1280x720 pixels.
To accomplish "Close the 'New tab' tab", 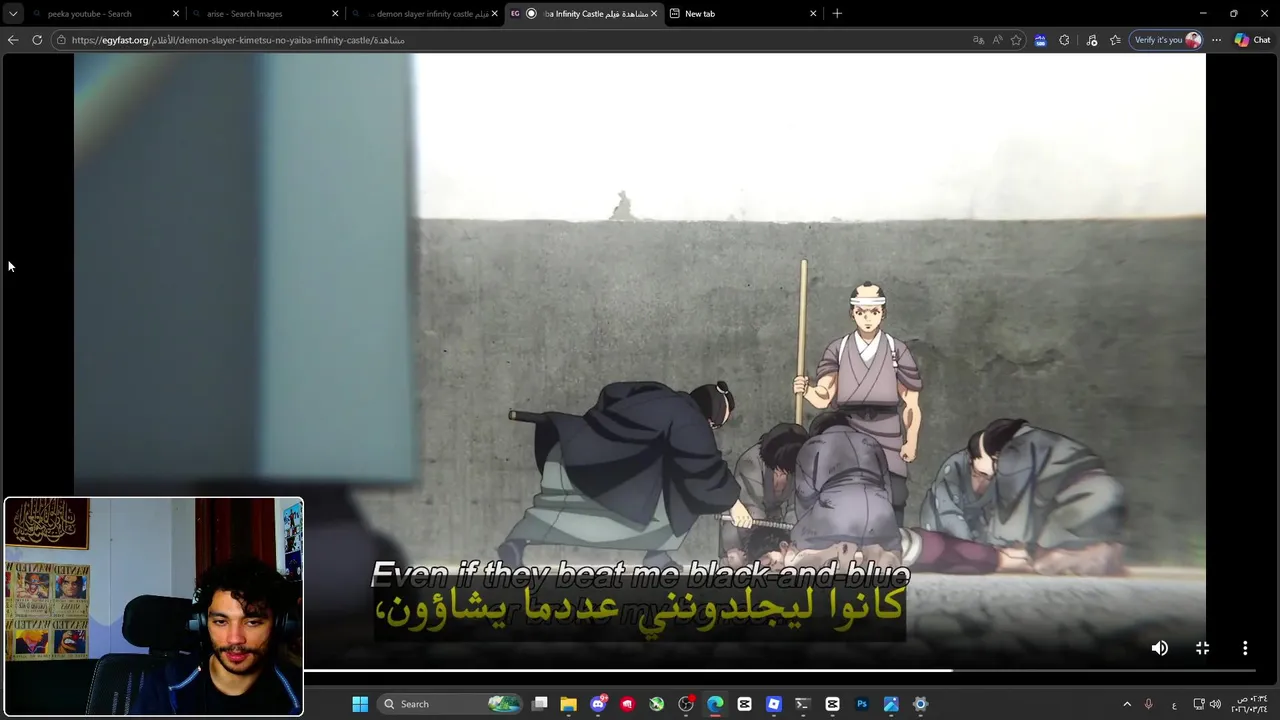I will point(813,14).
